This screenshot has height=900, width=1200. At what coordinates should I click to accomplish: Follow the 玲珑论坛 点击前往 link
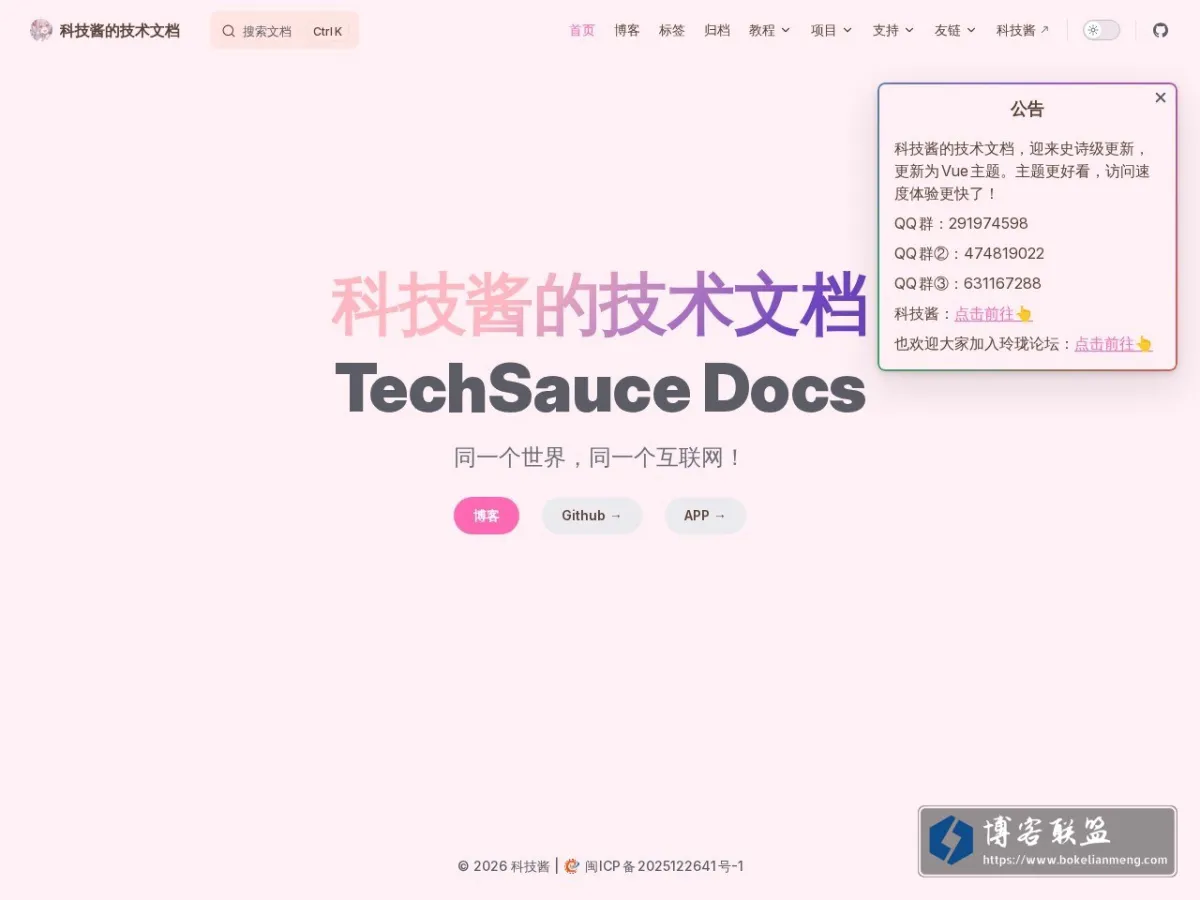tap(1113, 344)
